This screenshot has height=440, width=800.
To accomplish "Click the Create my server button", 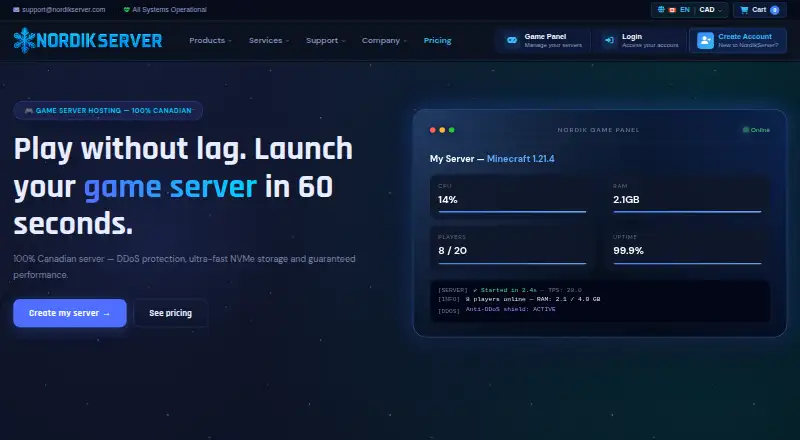I will pos(70,313).
